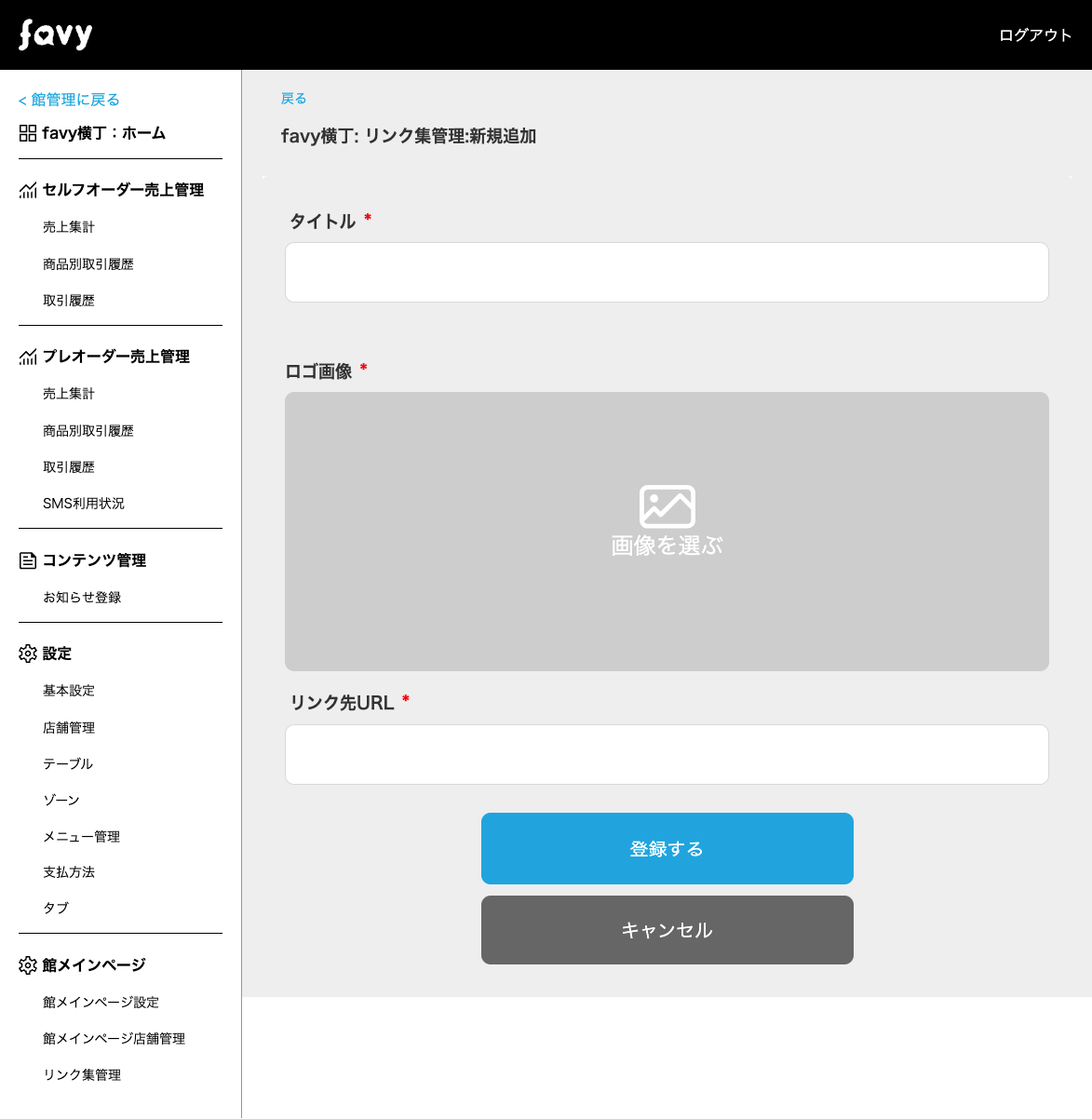Screen dimensions: 1092x1119
Task: Click the 館メインページ section heading
Action: [94, 965]
